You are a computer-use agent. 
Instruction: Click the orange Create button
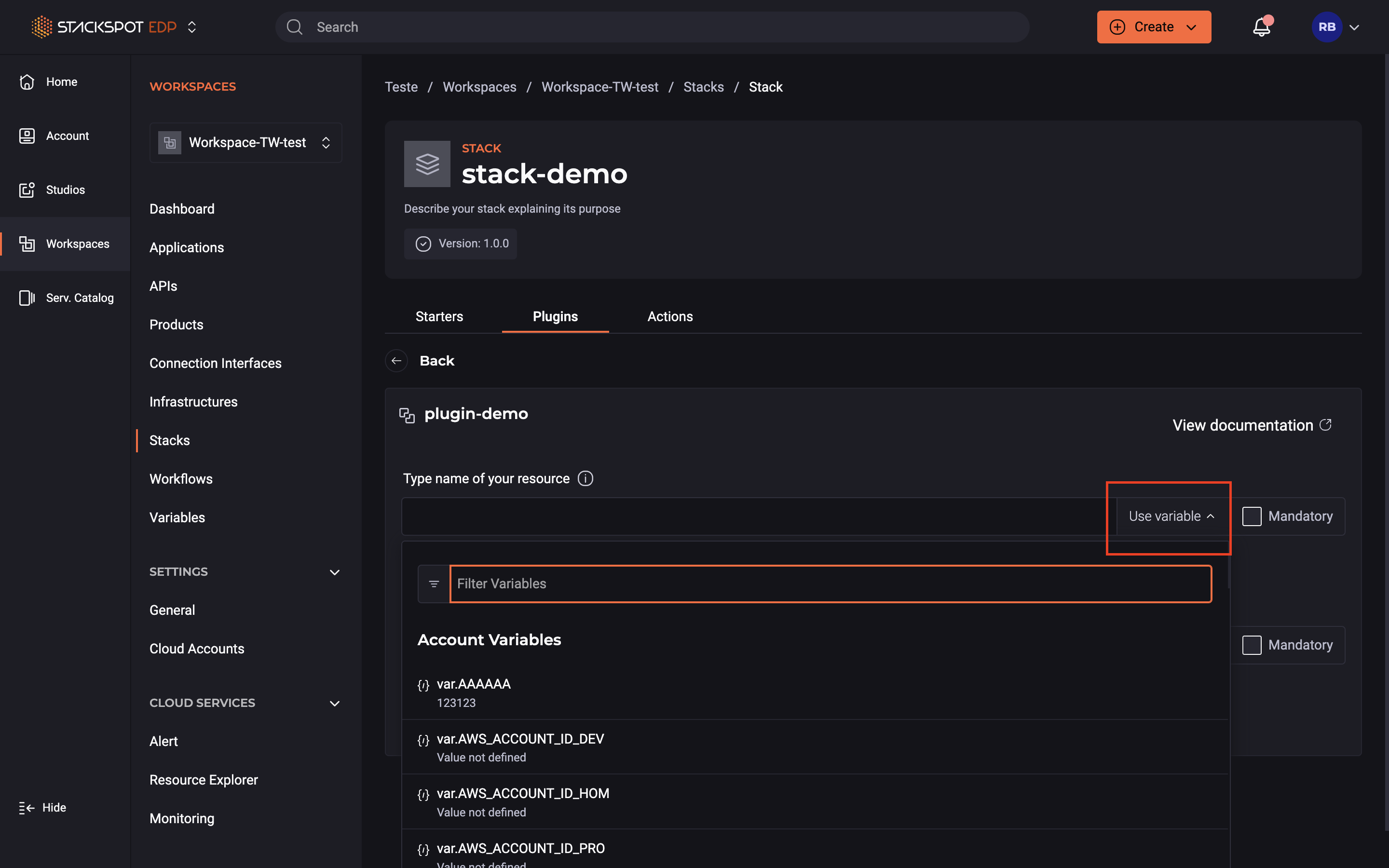click(x=1153, y=27)
